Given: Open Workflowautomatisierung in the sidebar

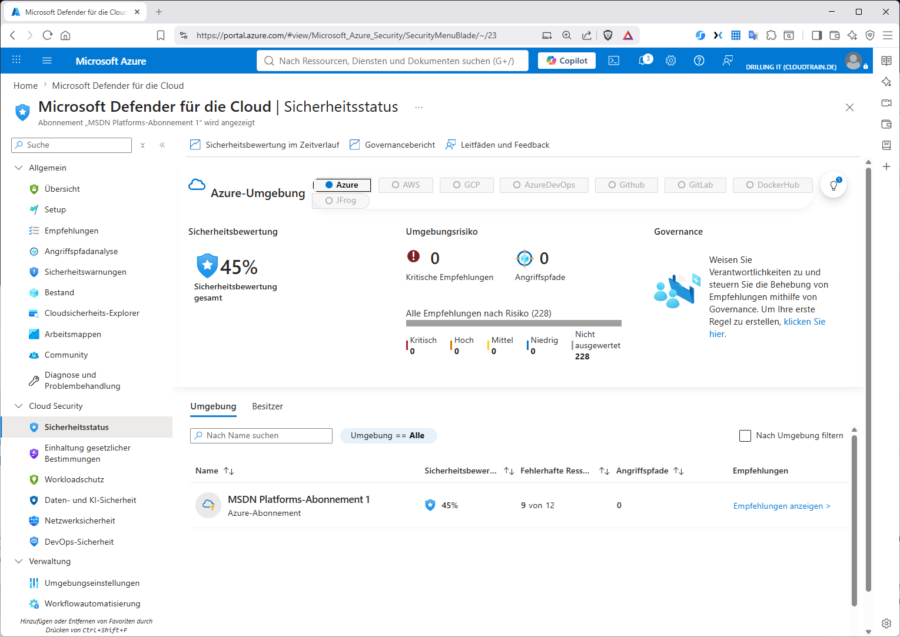Looking at the screenshot, I should 92,604.
